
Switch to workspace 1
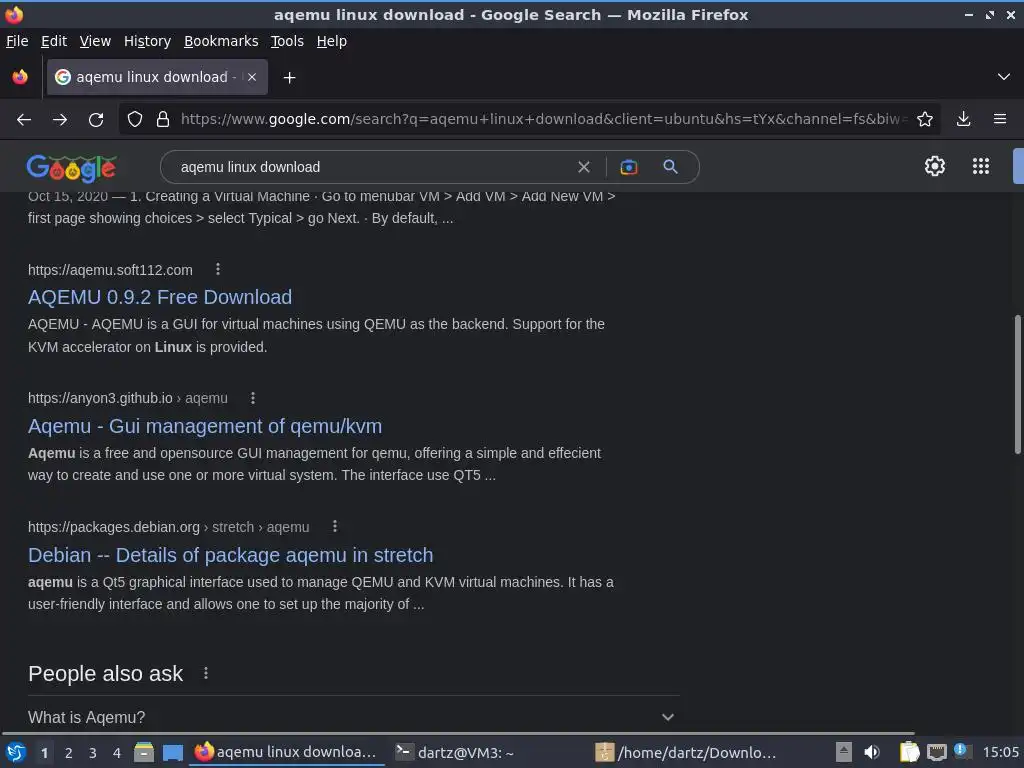44,753
